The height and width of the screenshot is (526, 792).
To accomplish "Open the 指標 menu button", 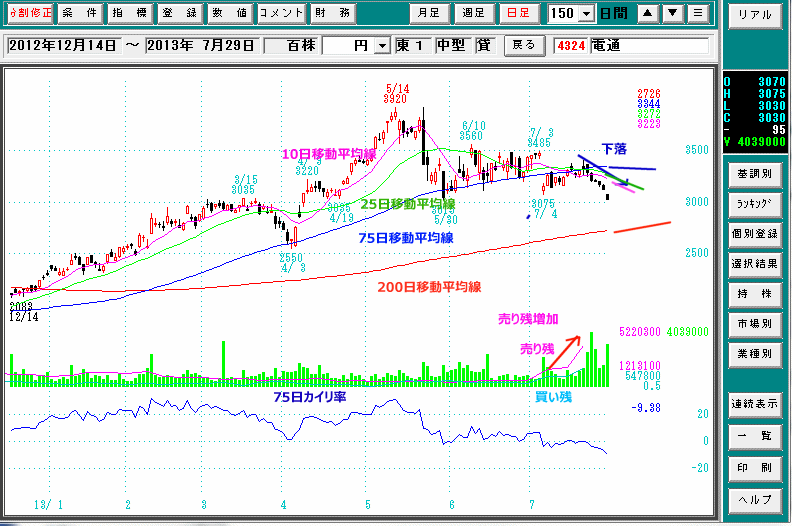I will [x=129, y=13].
